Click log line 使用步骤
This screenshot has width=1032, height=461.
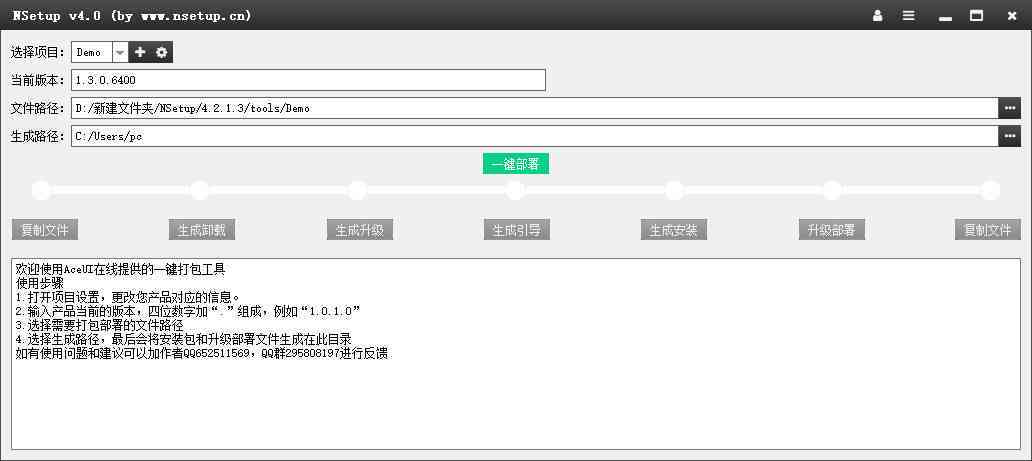39,284
